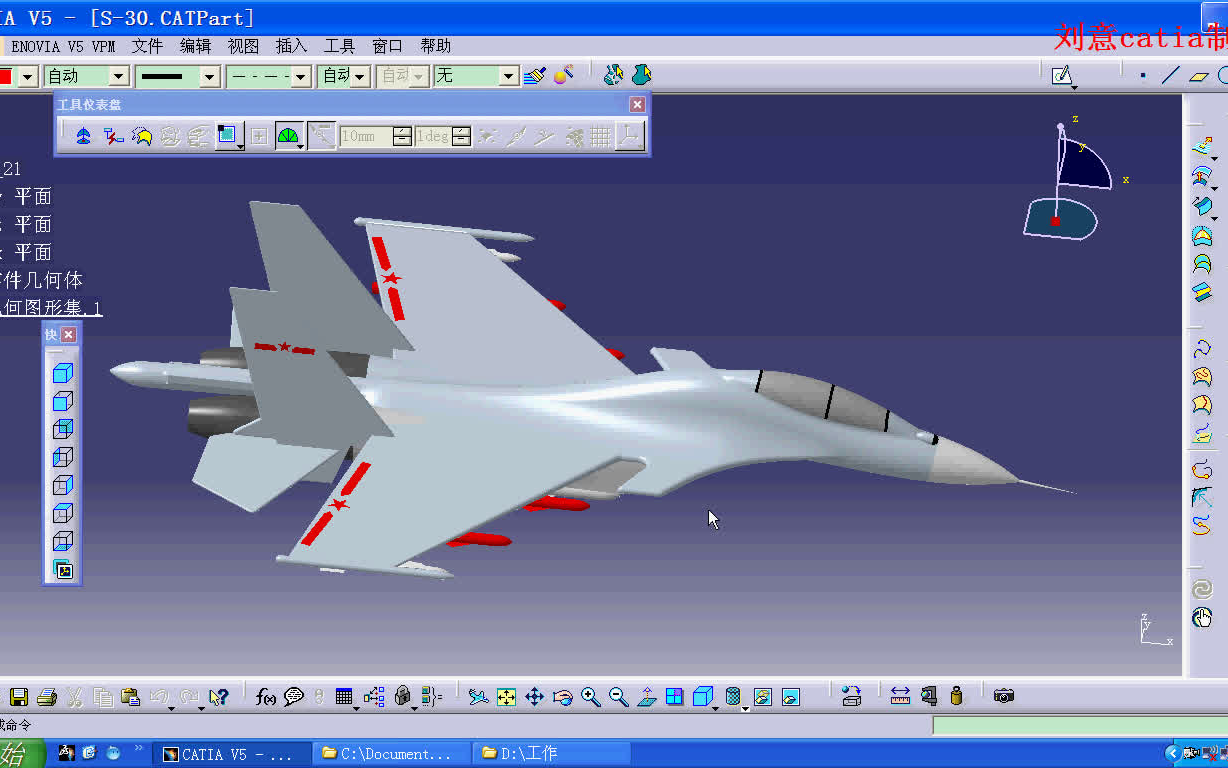Click the Print icon
This screenshot has height=768, width=1228.
(47, 696)
